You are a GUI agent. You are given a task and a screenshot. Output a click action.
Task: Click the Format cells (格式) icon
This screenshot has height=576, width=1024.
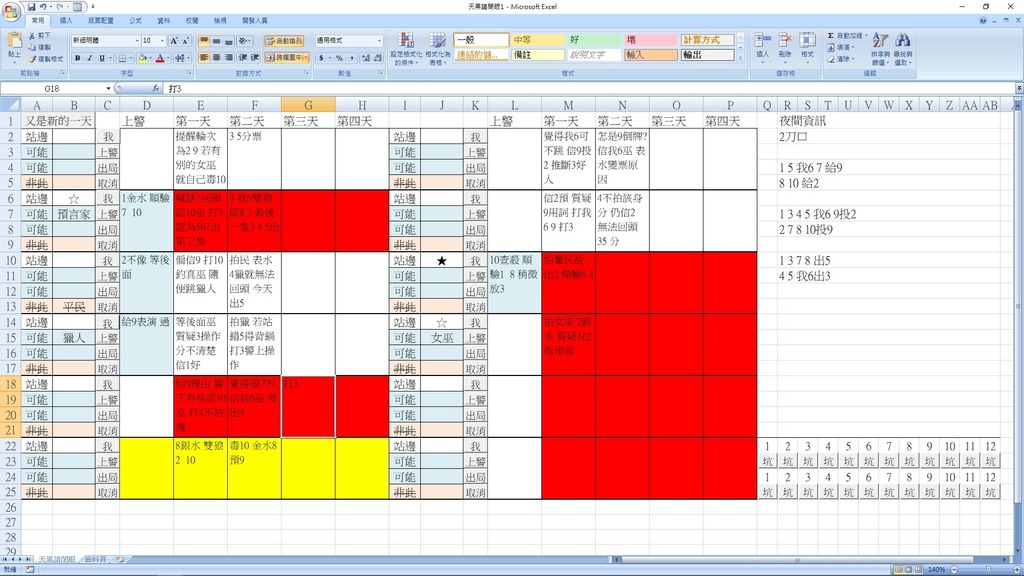click(807, 40)
